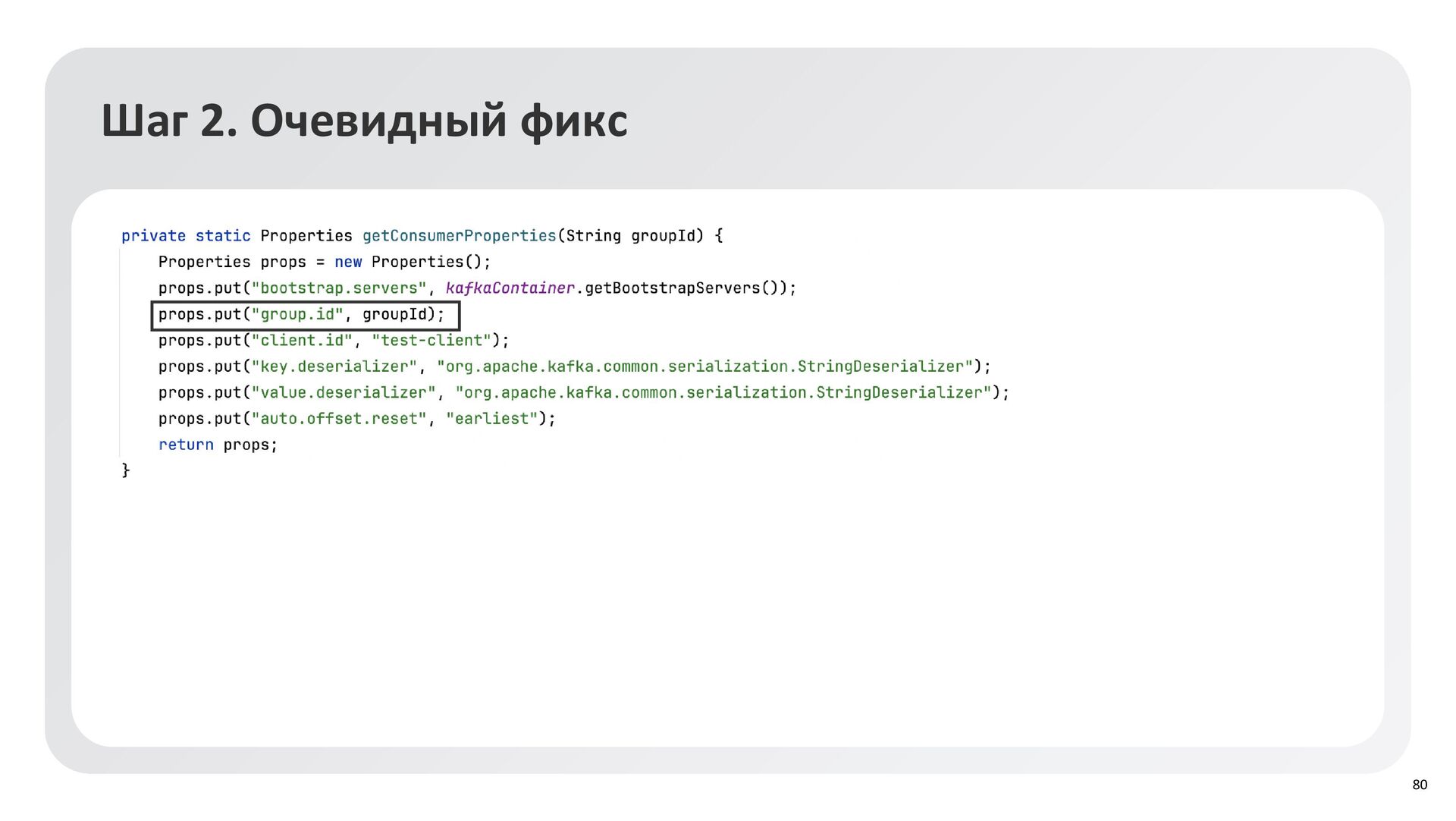This screenshot has height=821, width=1456.
Task: Click the "key.deserializer" string literal
Action: 334,366
